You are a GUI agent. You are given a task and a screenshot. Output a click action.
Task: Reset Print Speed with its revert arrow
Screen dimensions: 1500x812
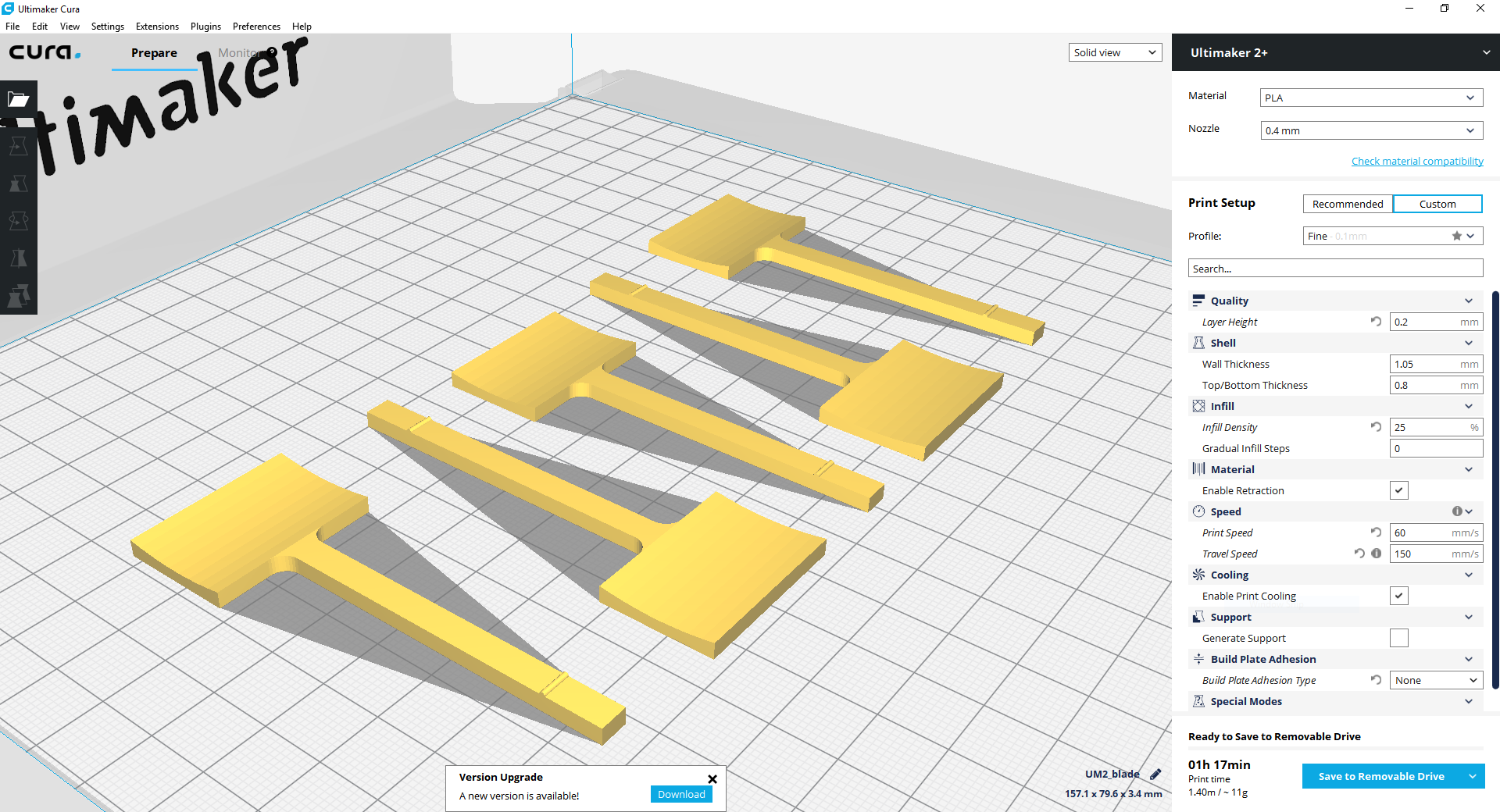1376,532
